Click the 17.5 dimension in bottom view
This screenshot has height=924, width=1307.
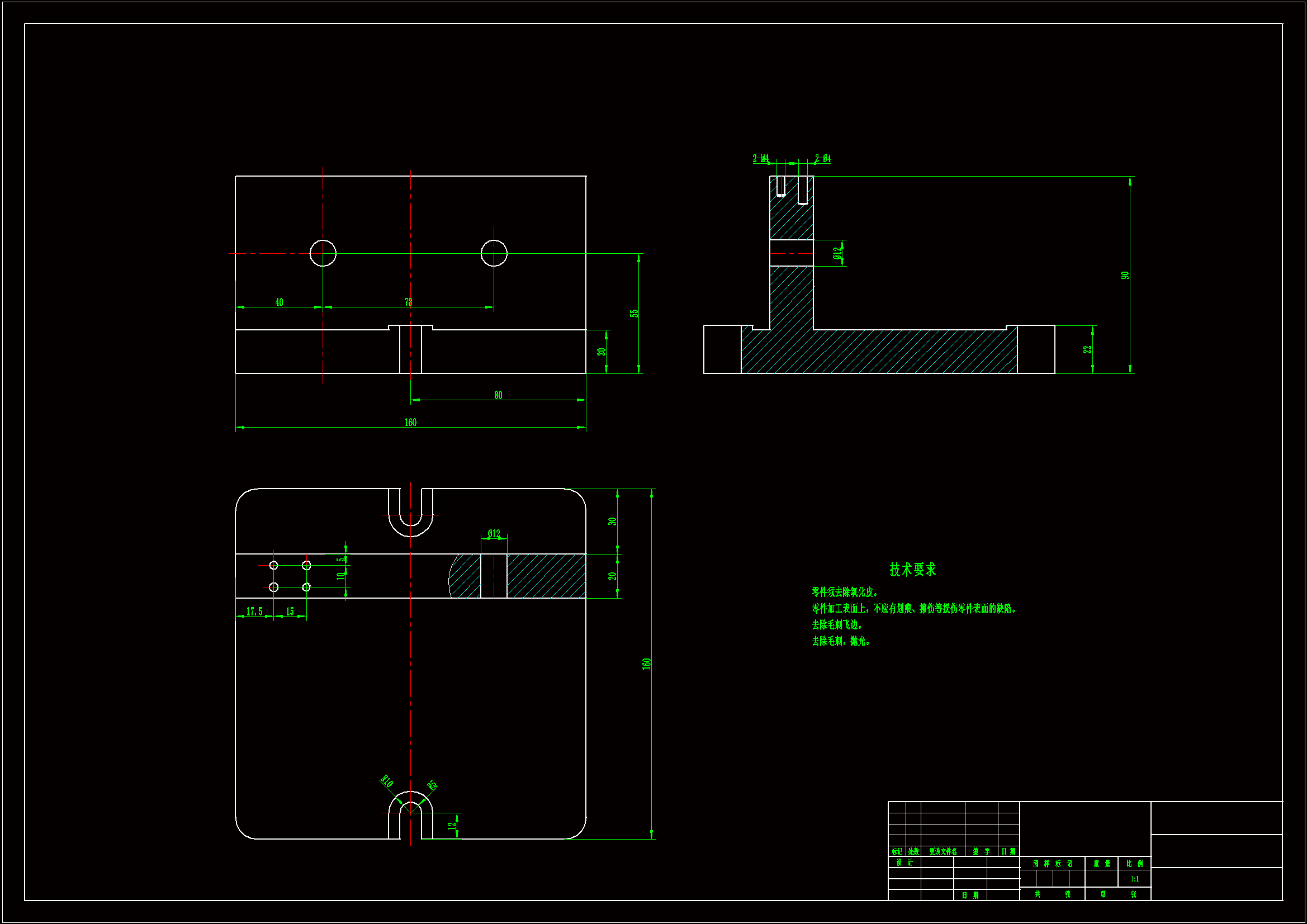pyautogui.click(x=254, y=612)
